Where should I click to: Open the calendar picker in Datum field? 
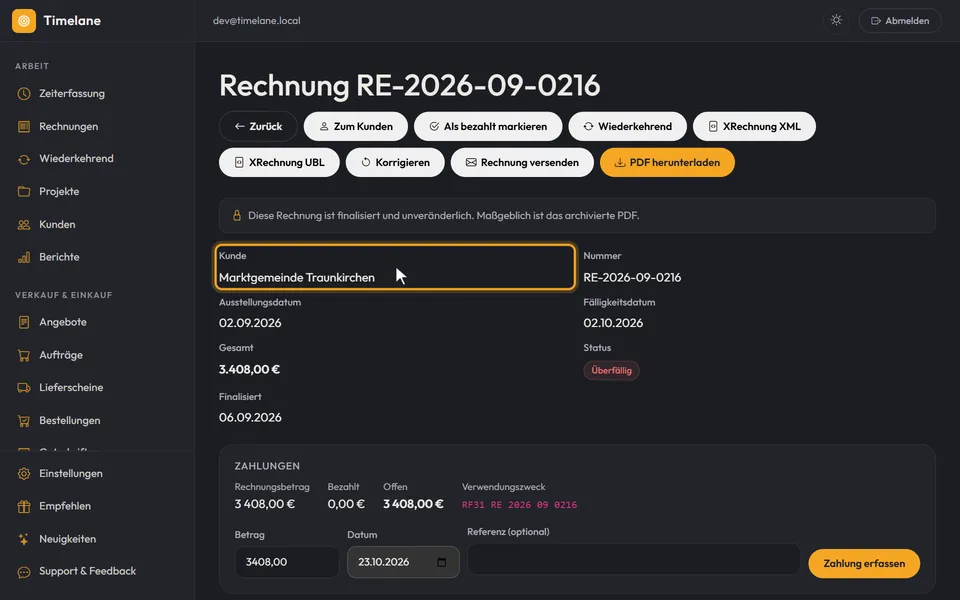[x=441, y=562]
